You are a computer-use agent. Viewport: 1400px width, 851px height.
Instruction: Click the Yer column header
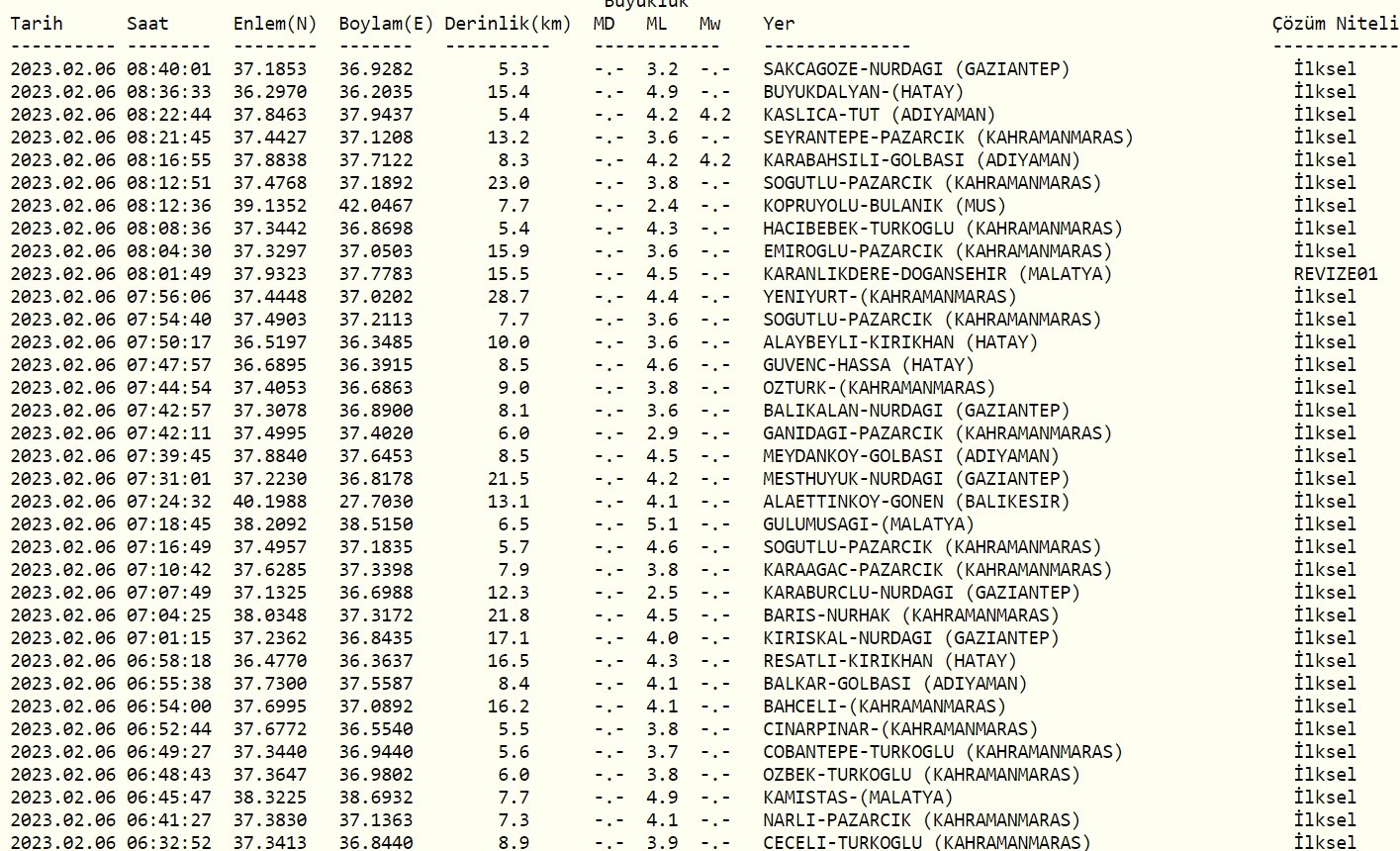[779, 24]
